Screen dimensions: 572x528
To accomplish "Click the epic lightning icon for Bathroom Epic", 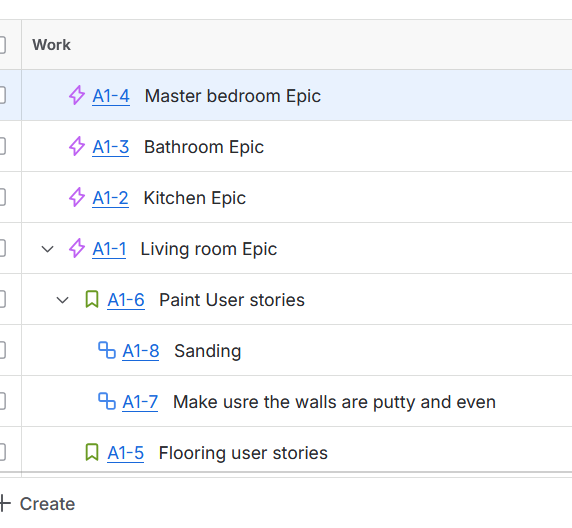I will click(x=77, y=146).
